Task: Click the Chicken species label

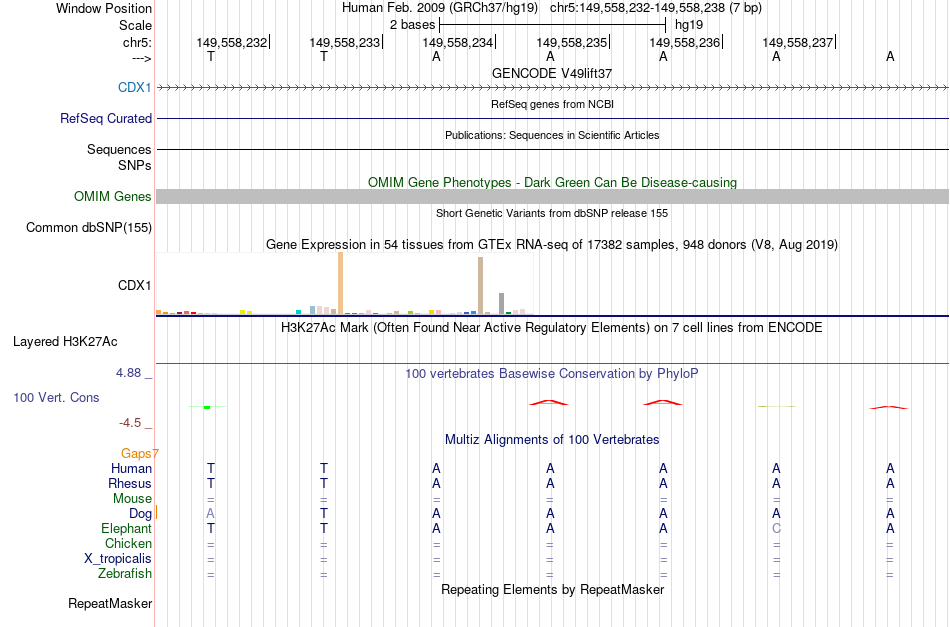Action: (128, 543)
